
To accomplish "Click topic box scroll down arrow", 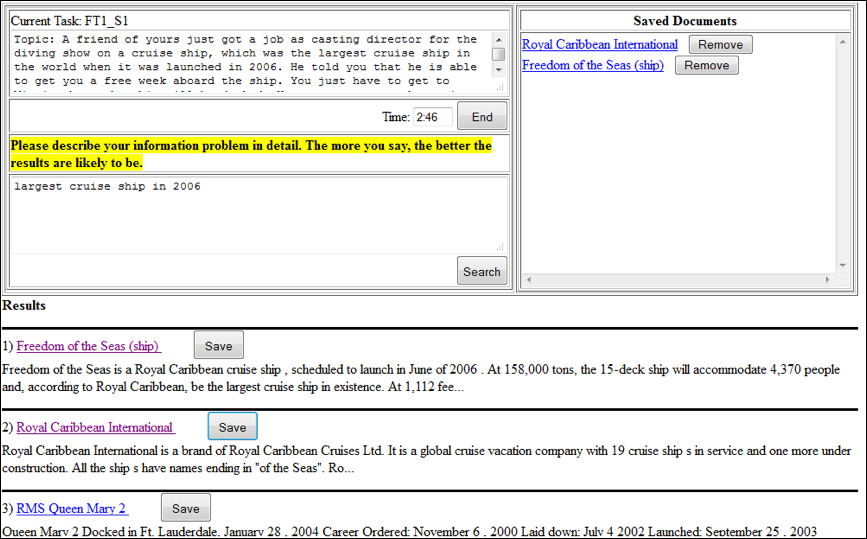I will click(498, 70).
